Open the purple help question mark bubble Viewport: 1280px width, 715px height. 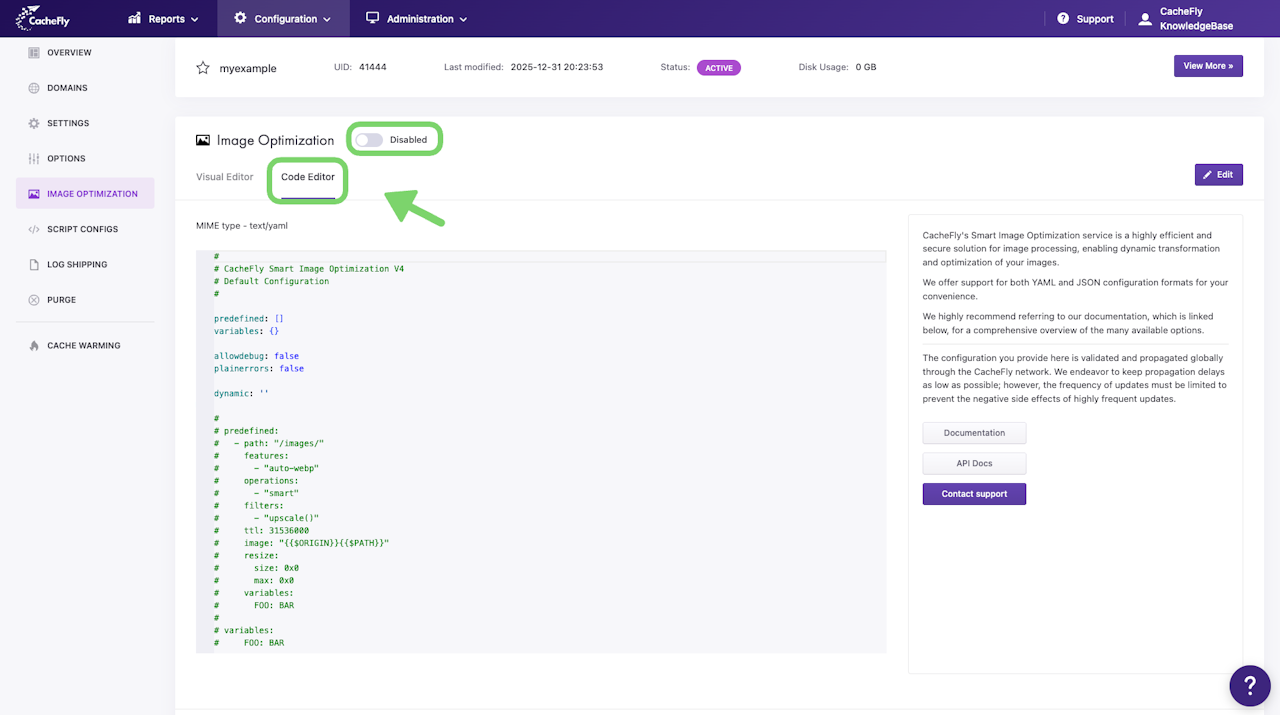coord(1249,686)
